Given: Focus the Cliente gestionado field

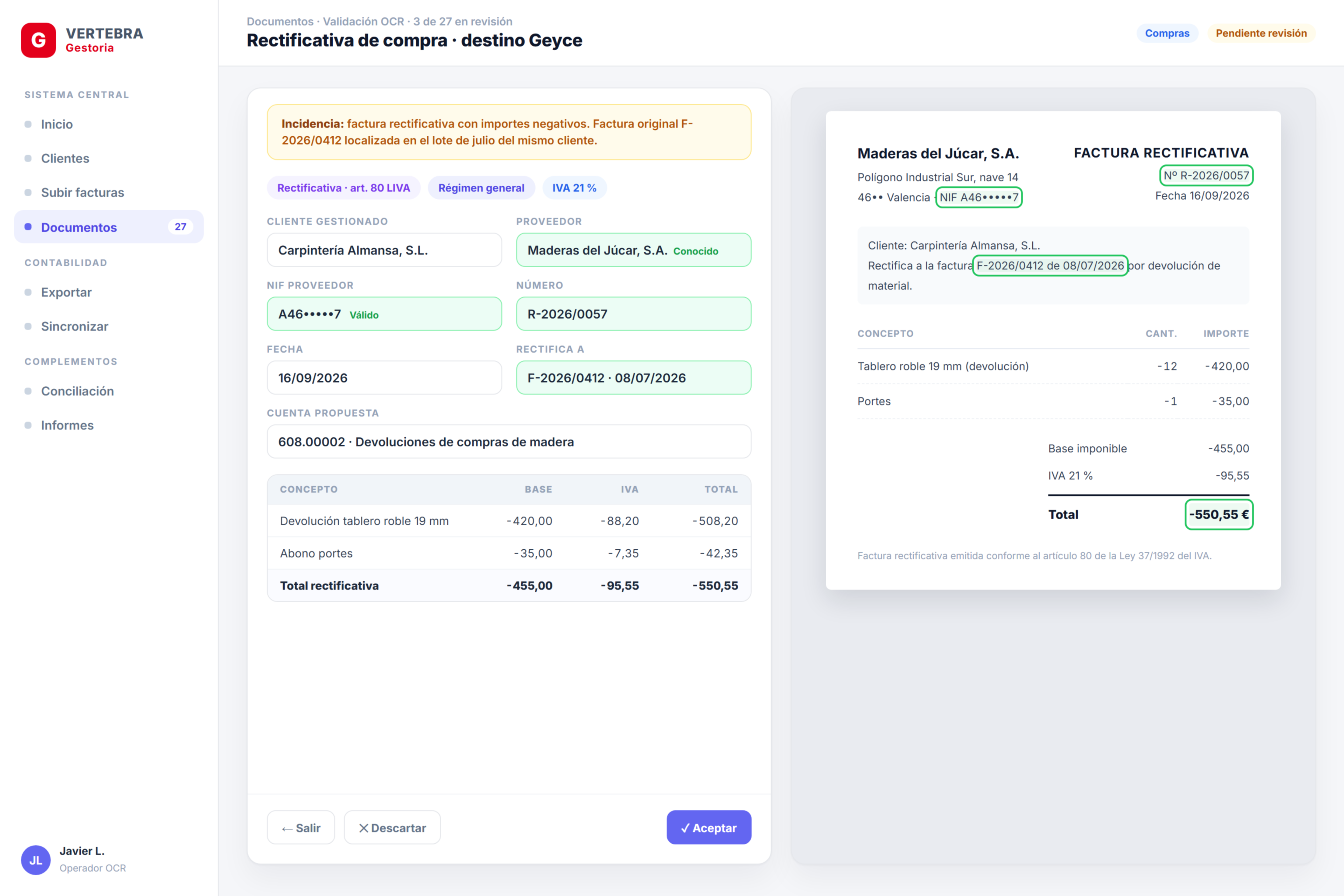Looking at the screenshot, I should click(384, 250).
